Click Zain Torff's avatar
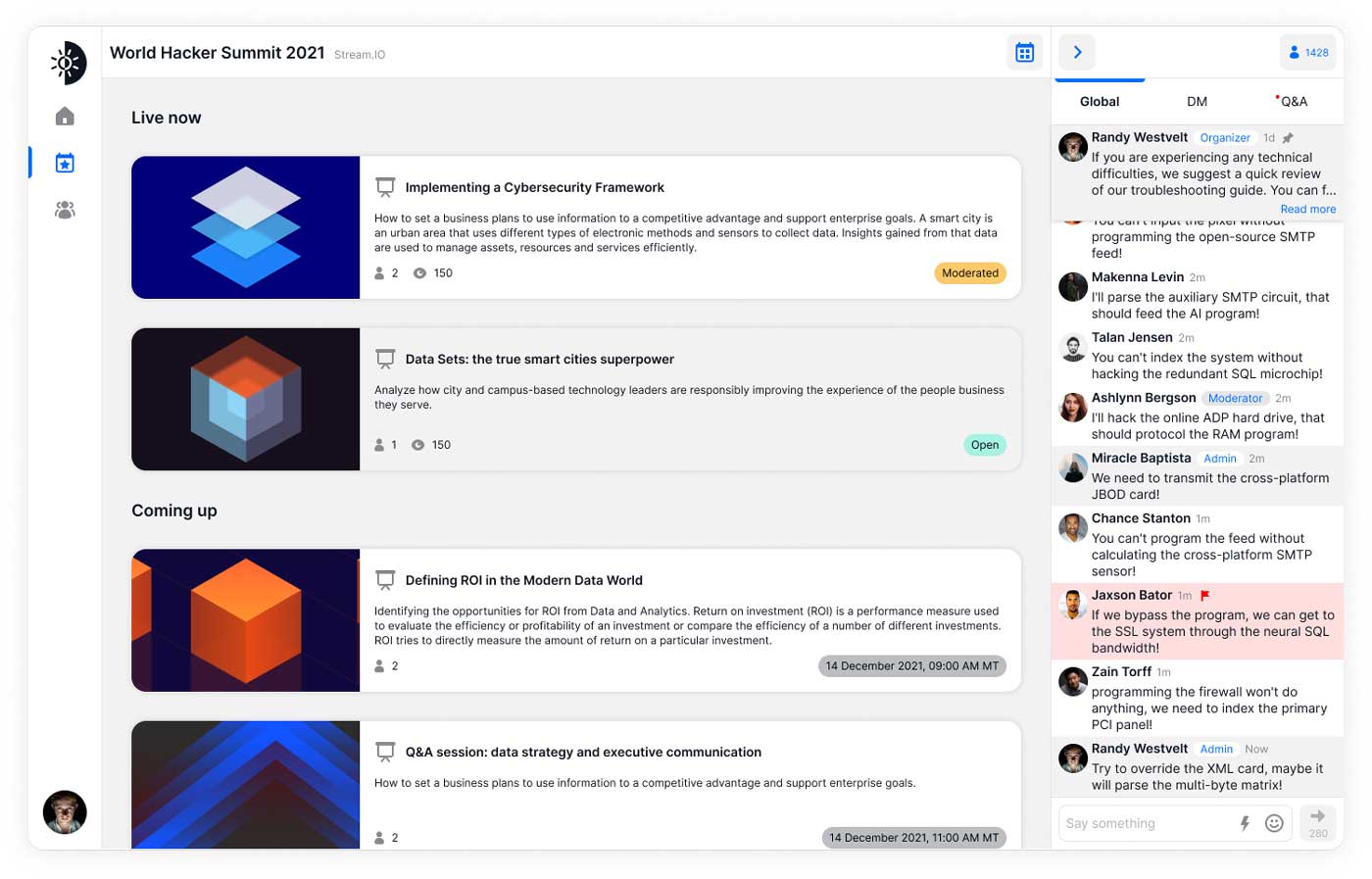The width and height of the screenshot is (1372, 879). point(1073,681)
